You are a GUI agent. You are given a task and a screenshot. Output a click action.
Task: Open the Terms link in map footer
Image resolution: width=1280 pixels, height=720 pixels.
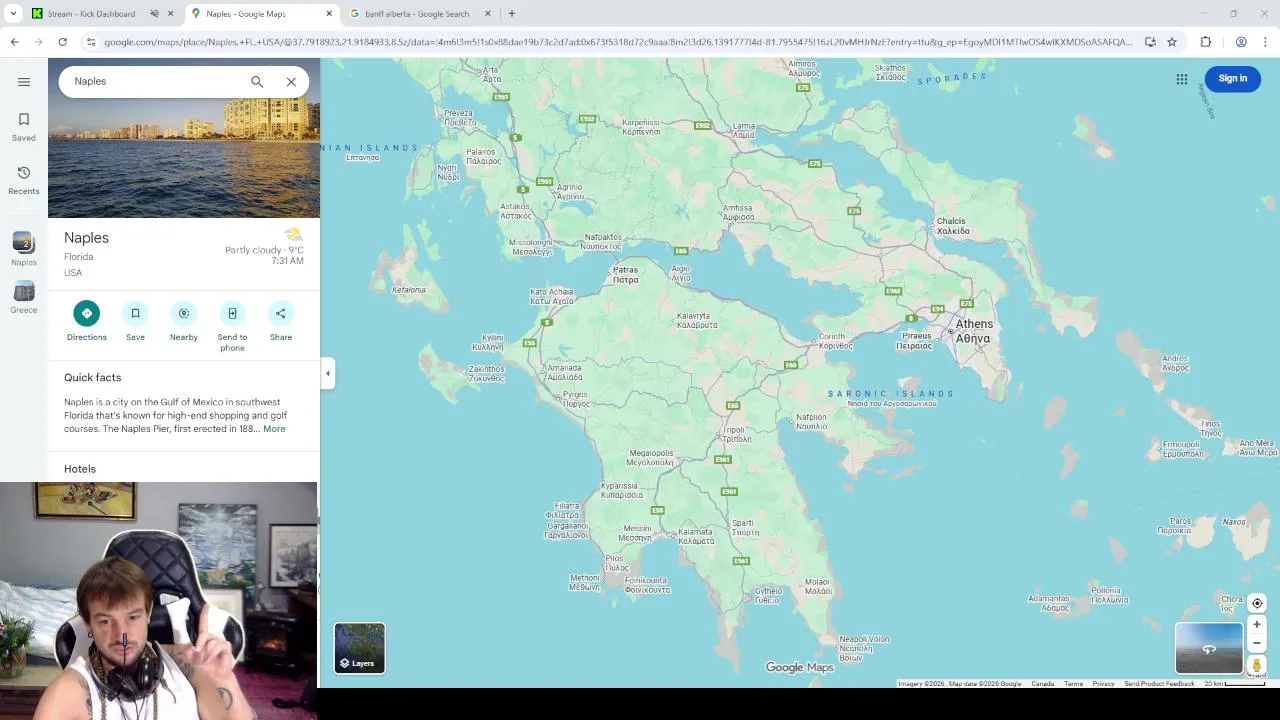click(x=1073, y=684)
